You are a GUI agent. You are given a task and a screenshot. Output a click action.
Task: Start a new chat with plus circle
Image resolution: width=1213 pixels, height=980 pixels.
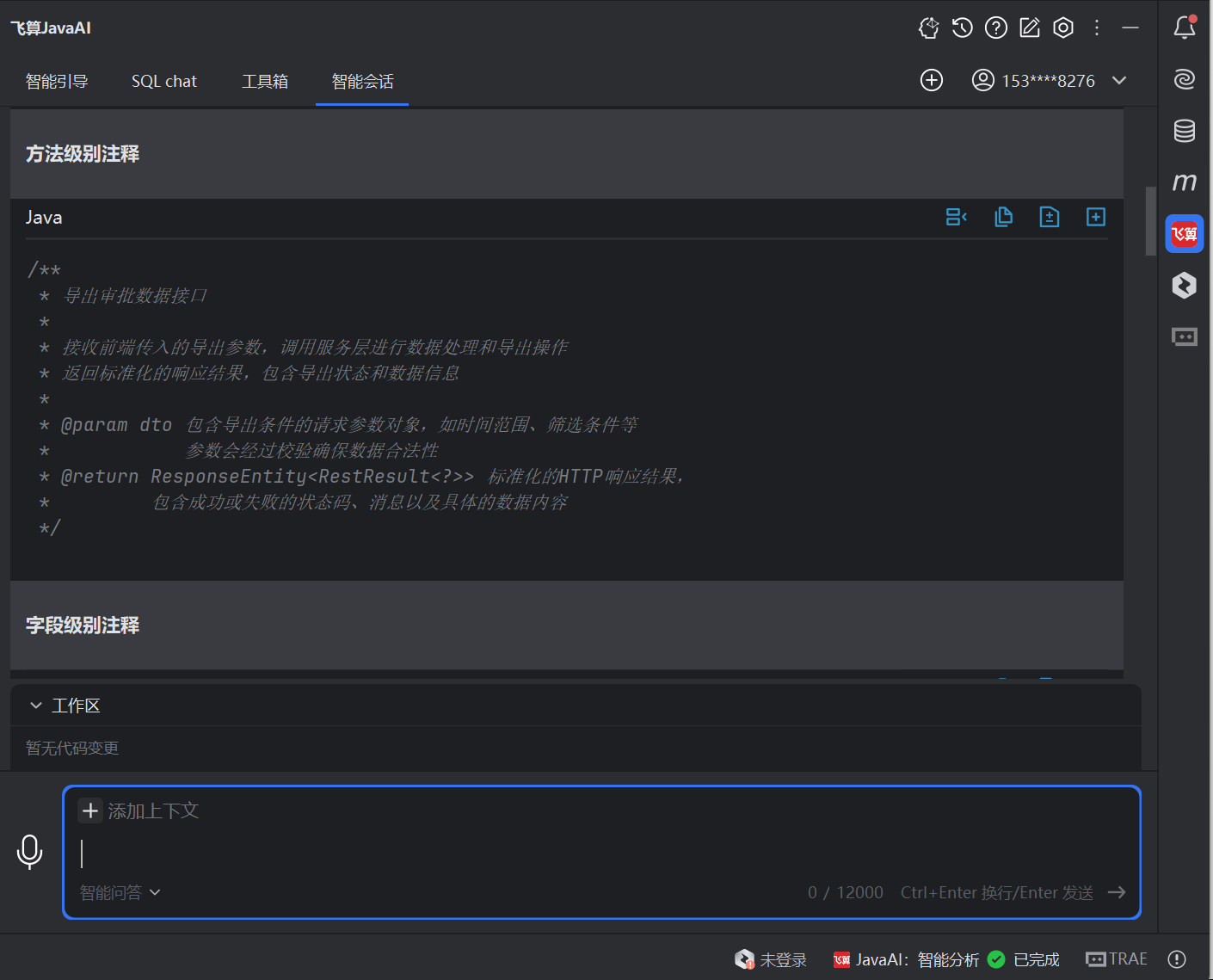click(x=932, y=80)
